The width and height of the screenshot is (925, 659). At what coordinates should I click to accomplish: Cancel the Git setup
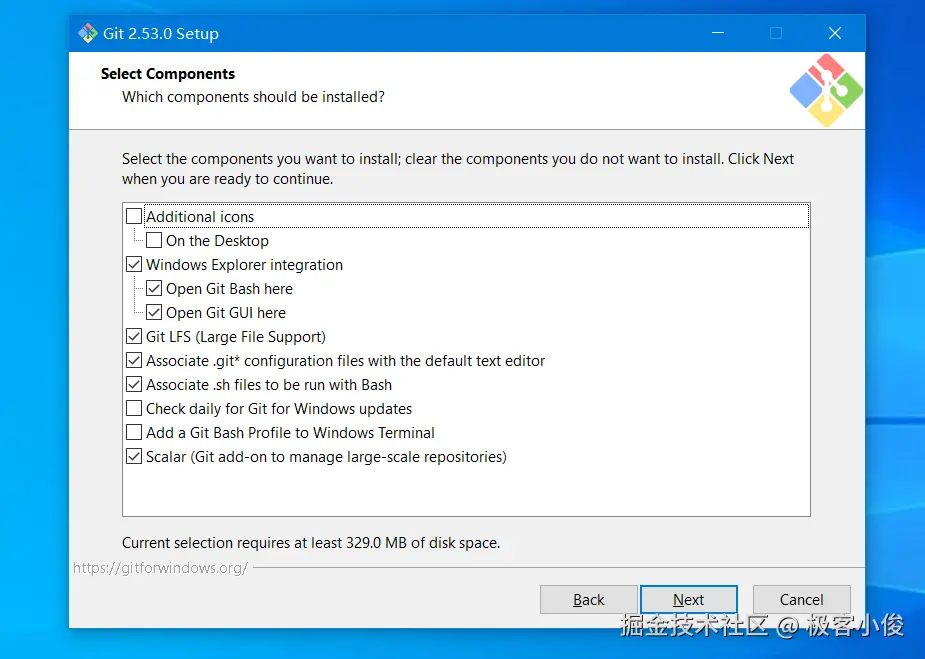pos(801,600)
